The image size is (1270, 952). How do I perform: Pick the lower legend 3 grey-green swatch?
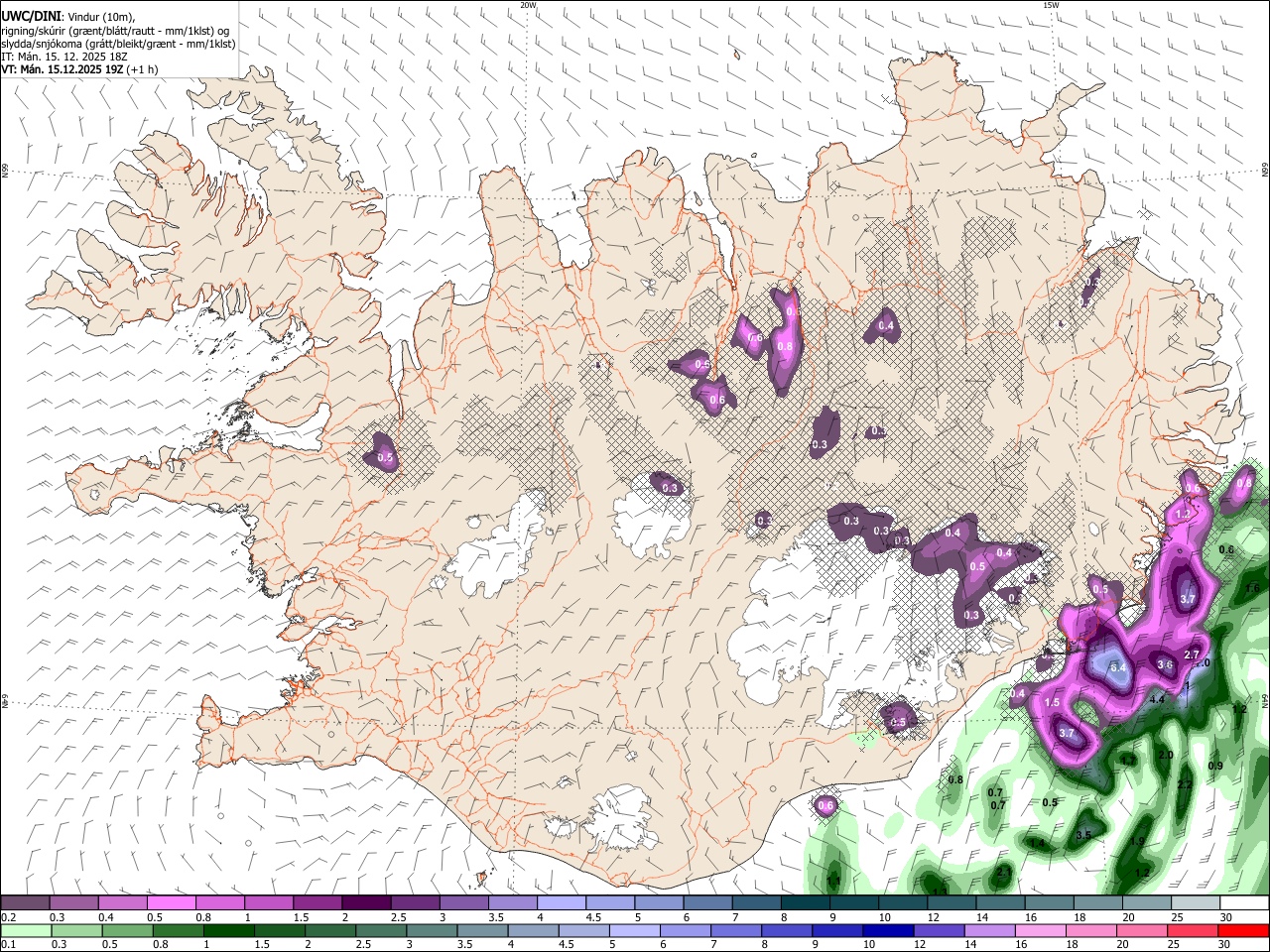point(432,930)
